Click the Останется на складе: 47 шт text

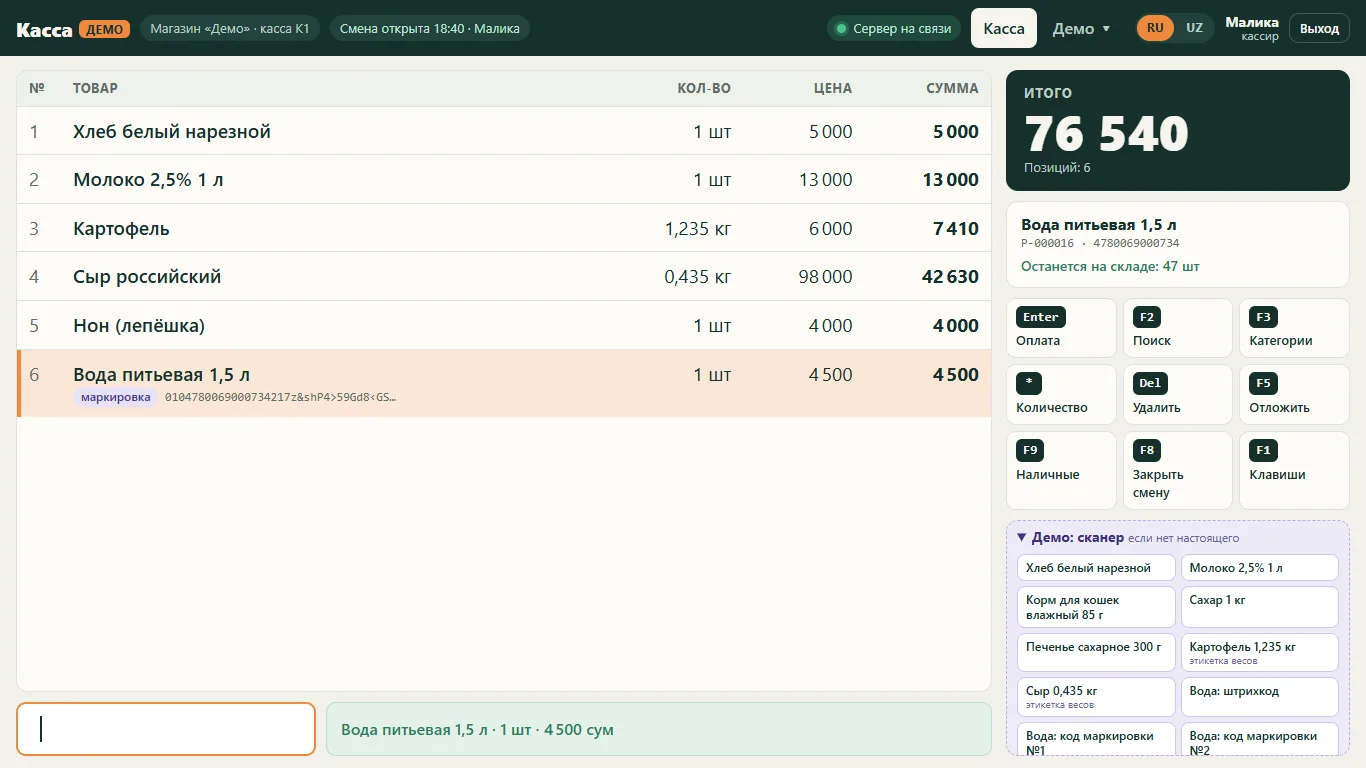coord(1110,267)
